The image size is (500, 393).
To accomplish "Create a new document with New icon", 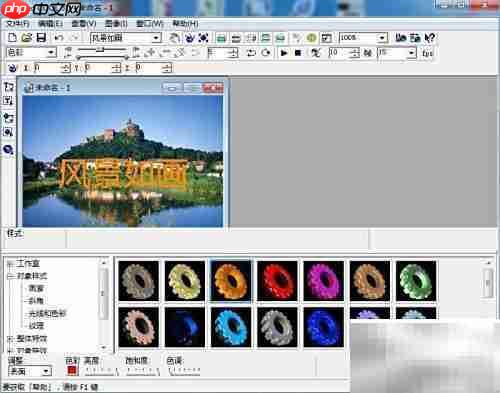I will pos(12,38).
